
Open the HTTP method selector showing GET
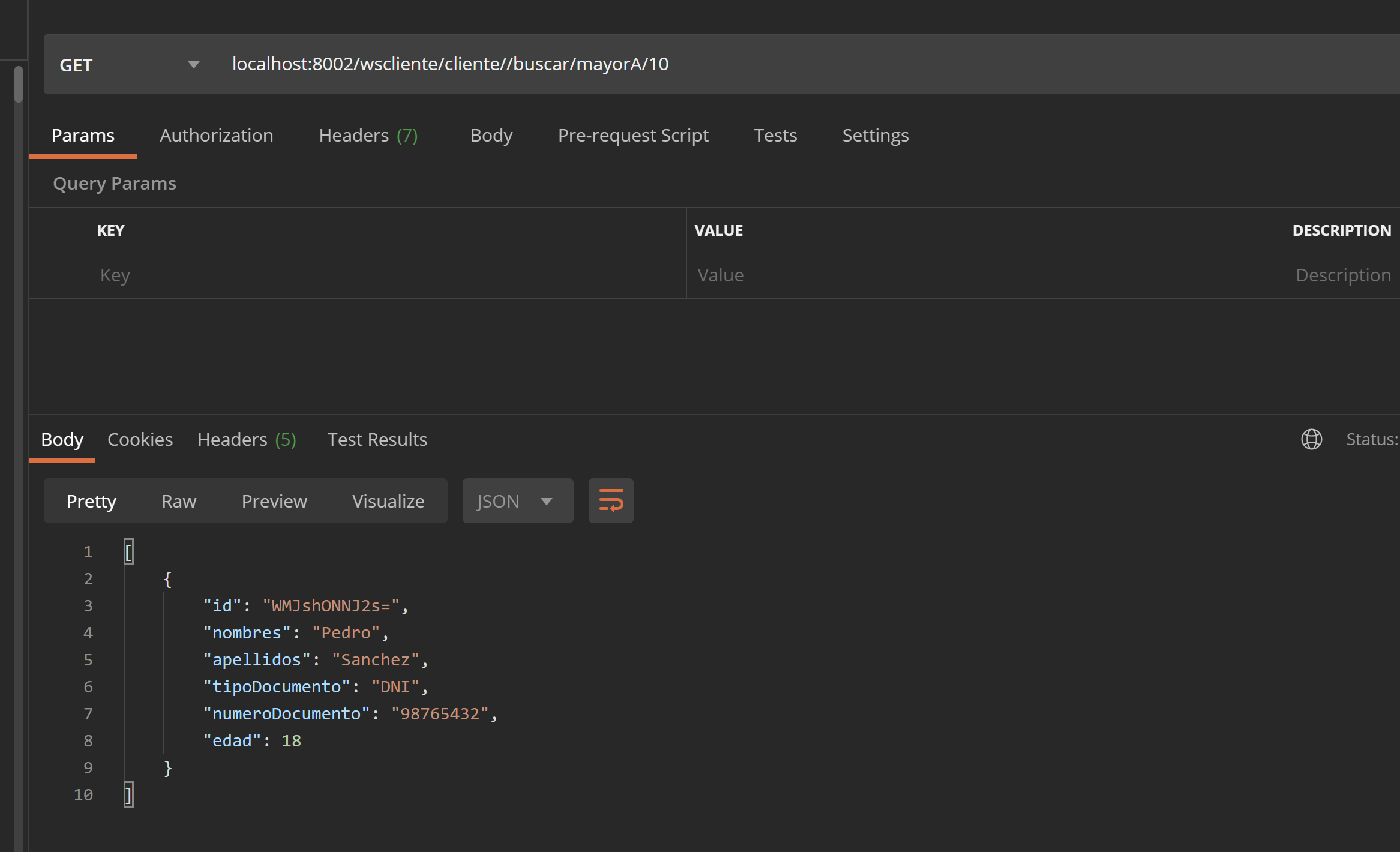coord(128,64)
